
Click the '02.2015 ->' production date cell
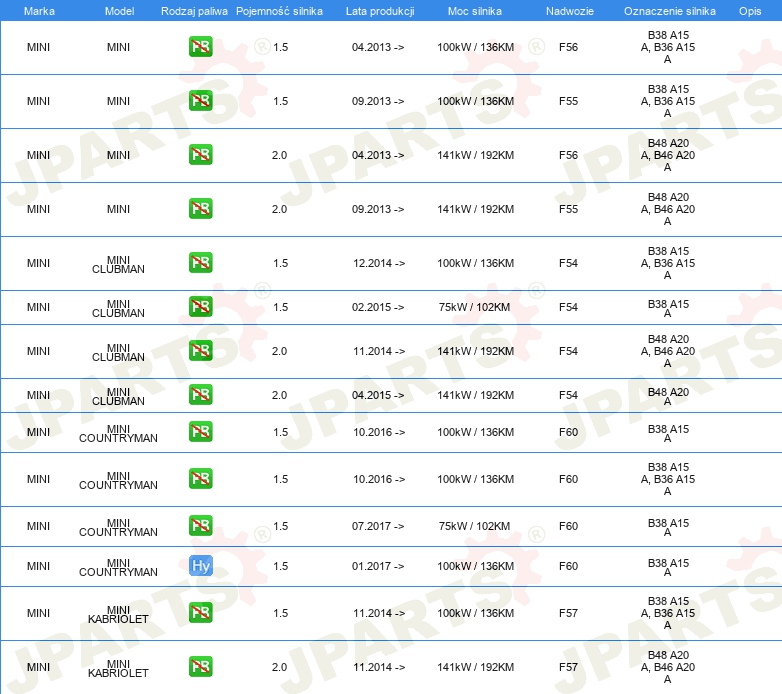(378, 307)
